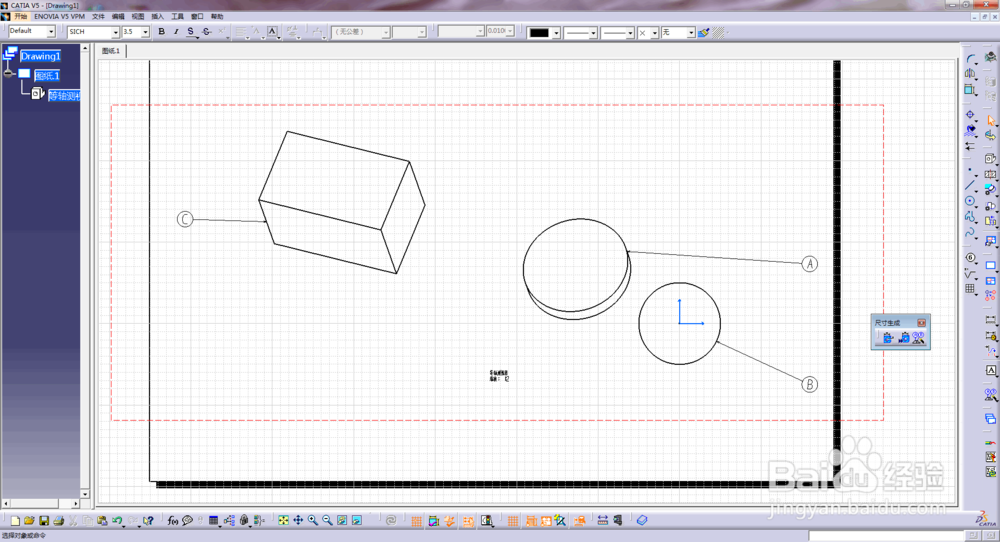The image size is (1000, 542).
Task: Select Drawing1 in the specification tree
Action: point(40,56)
